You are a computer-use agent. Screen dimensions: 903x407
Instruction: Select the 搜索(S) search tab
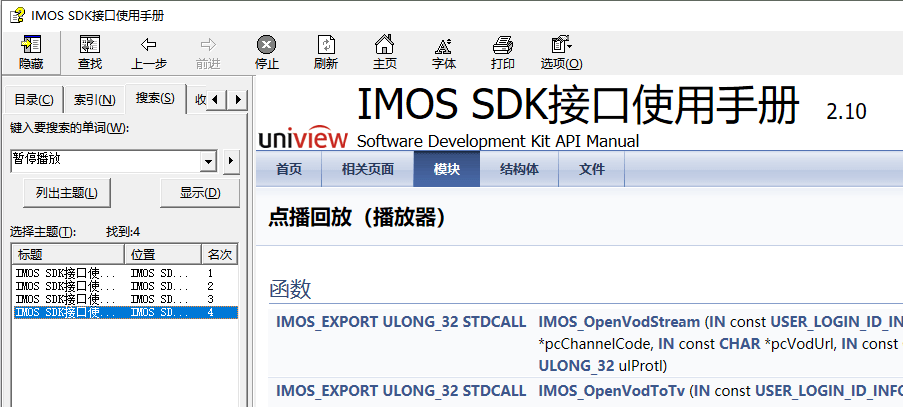click(155, 98)
